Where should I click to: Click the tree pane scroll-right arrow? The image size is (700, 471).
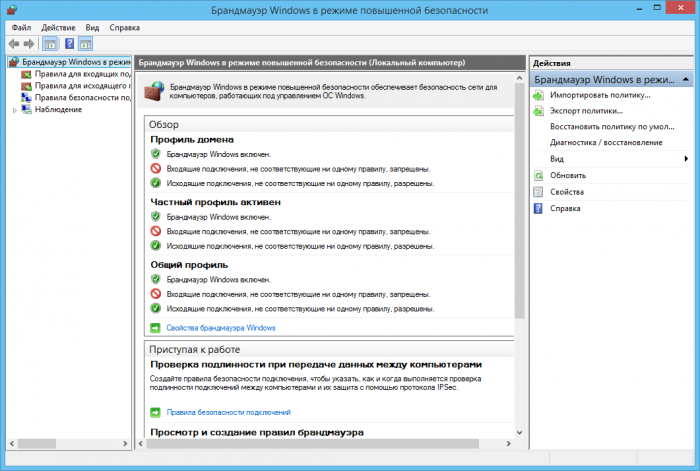125,444
